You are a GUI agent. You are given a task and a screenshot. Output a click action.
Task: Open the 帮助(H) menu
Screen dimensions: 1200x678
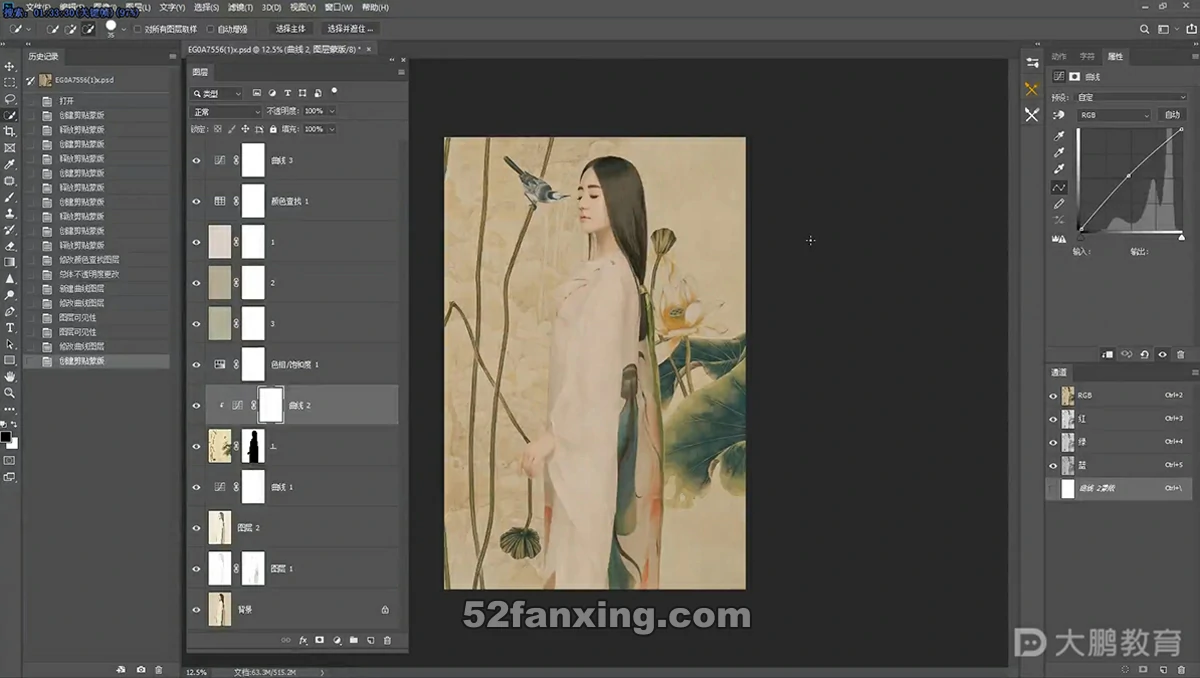point(375,7)
